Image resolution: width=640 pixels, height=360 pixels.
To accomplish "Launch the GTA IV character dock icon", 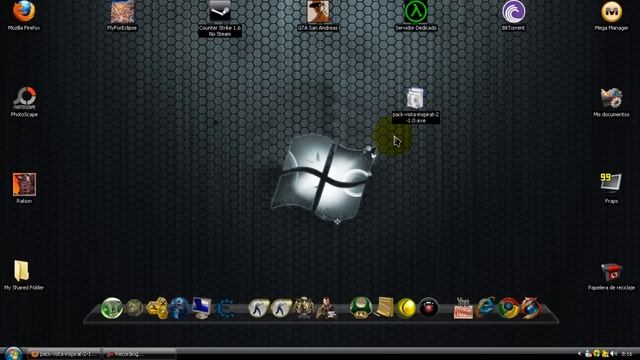I will click(327, 308).
